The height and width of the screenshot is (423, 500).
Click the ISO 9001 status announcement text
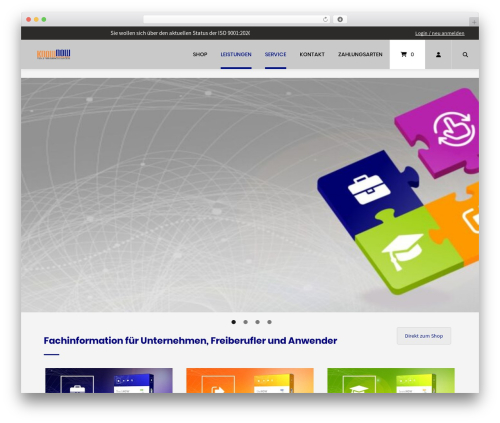coord(180,33)
